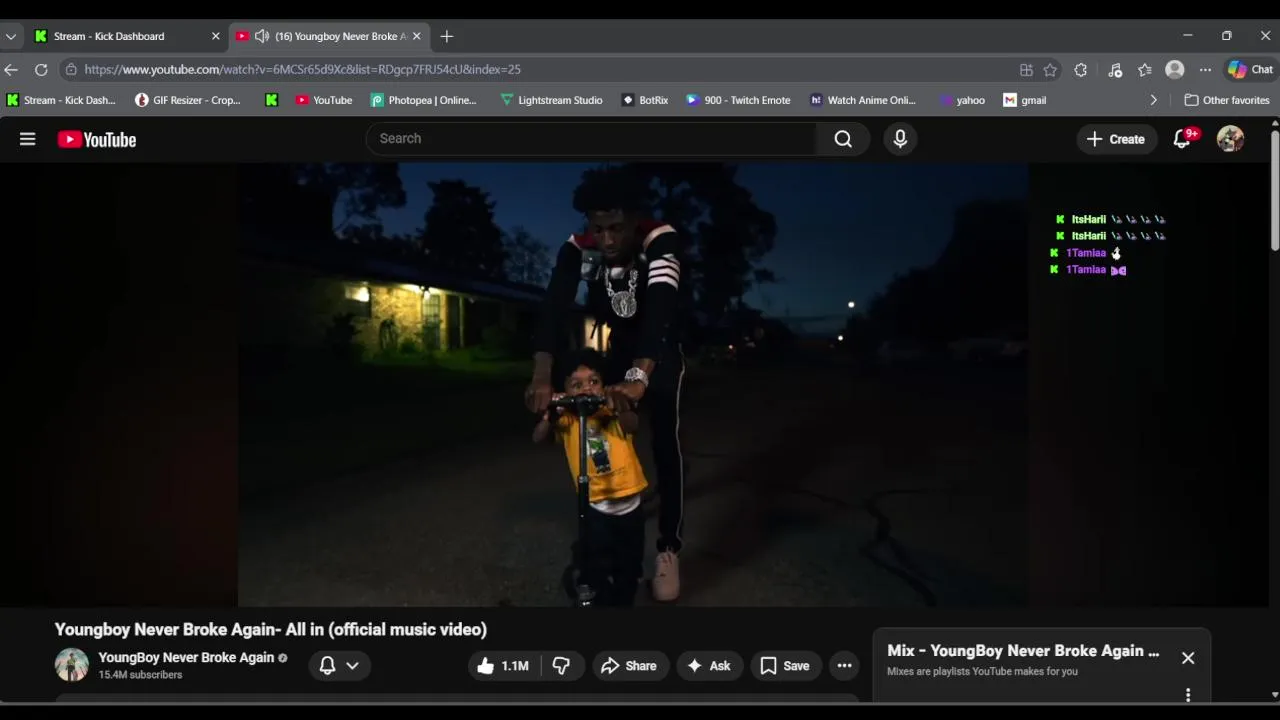Click scrollbar down arrow at bottom
This screenshot has height=720, width=1280.
1275,695
